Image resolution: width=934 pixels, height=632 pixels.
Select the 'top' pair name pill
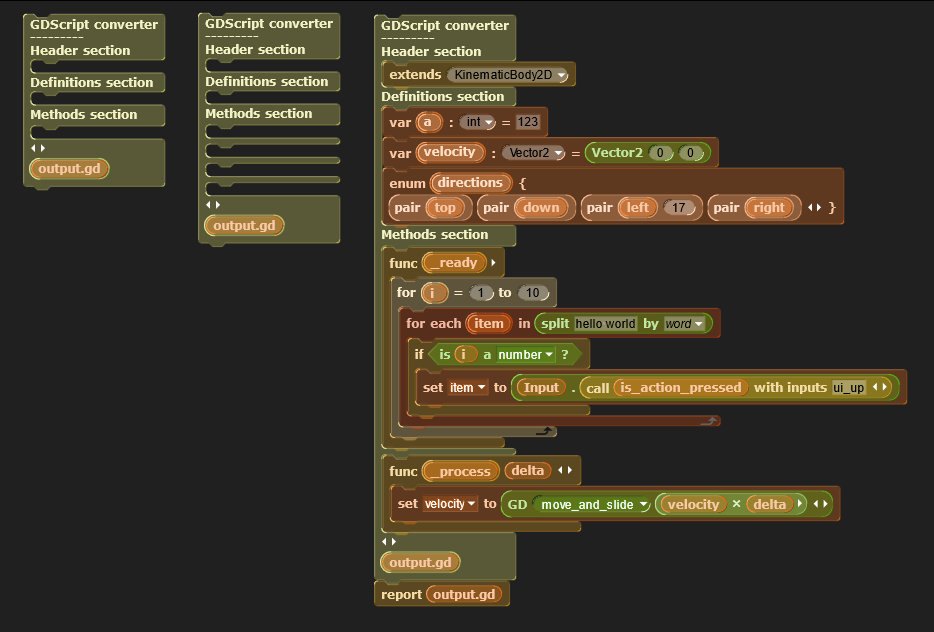click(445, 208)
